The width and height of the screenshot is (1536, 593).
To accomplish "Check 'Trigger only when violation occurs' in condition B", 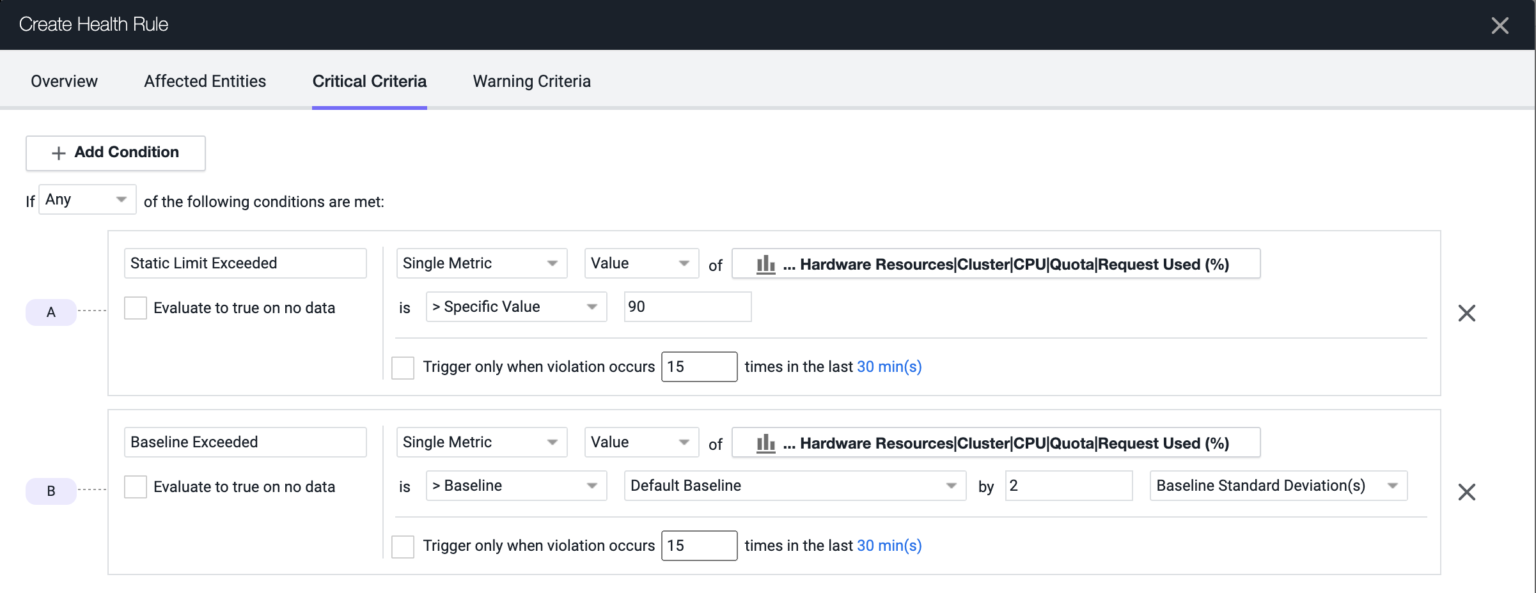I will pyautogui.click(x=403, y=547).
